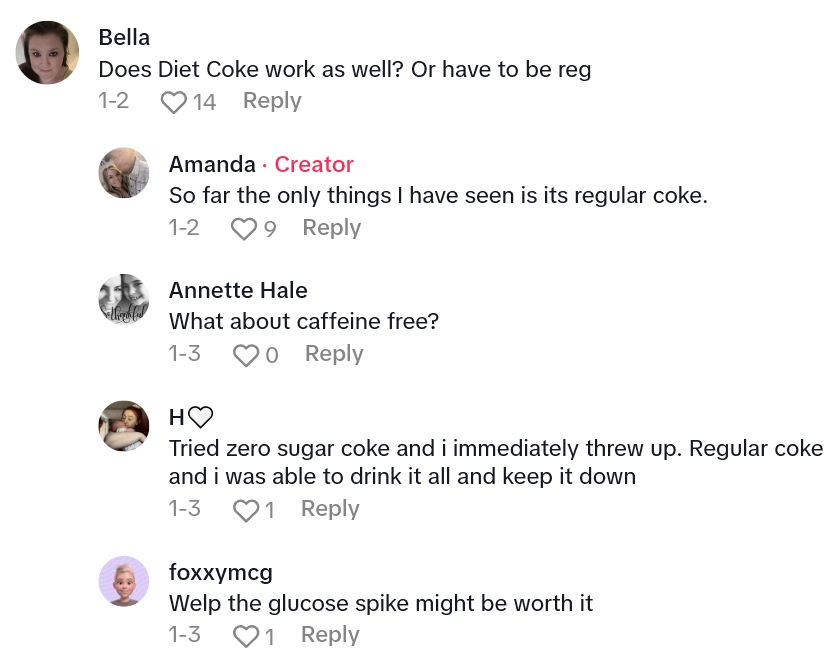Screen dimensions: 840x666
Task: Visit Bella's profile via username
Action: click(x=124, y=38)
